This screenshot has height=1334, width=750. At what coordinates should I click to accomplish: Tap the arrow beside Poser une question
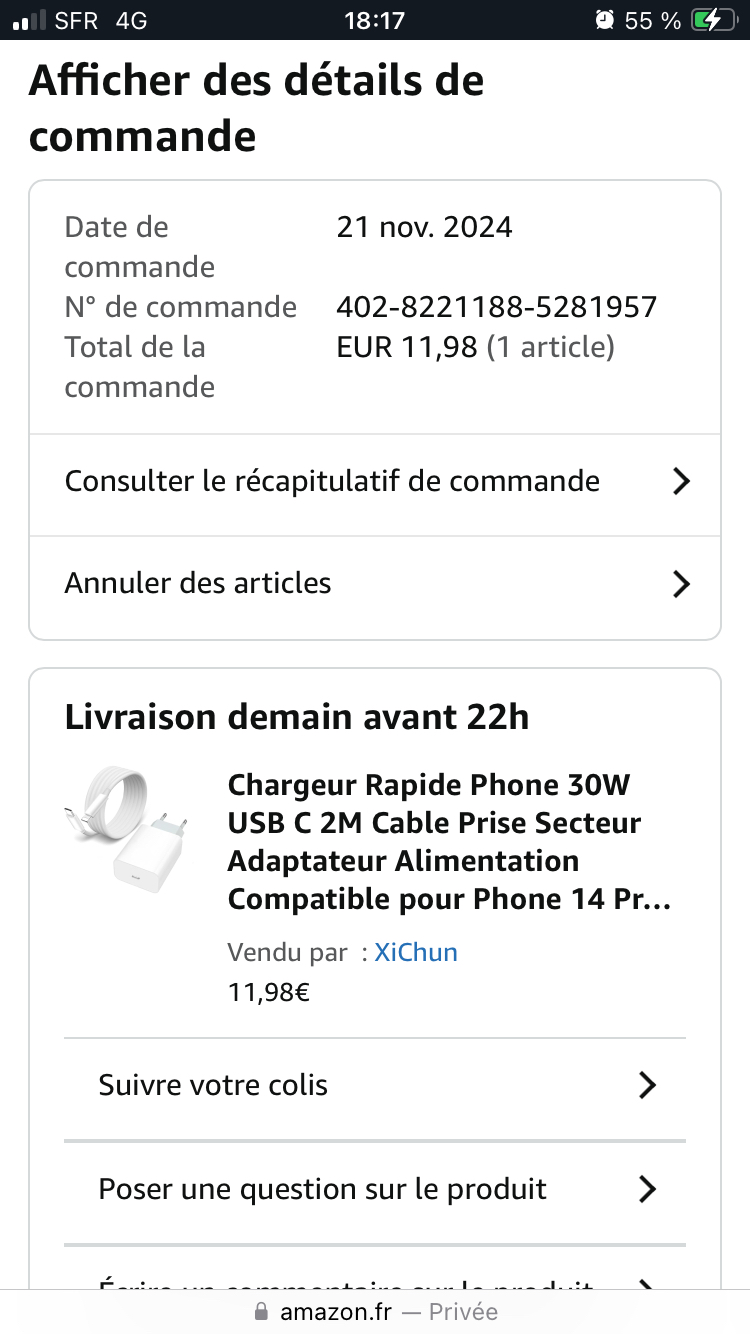pos(647,1189)
